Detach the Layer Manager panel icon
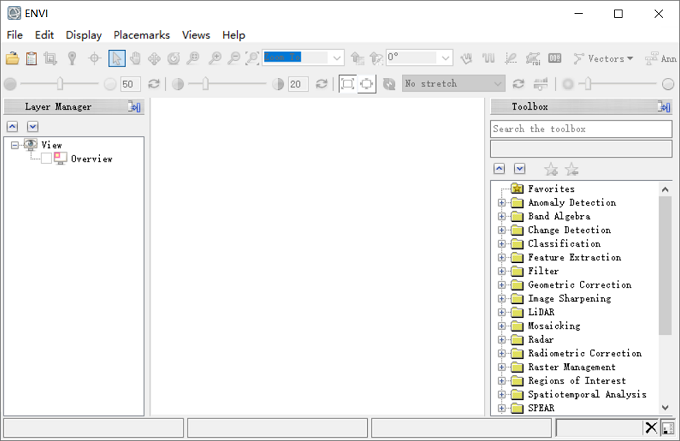The width and height of the screenshot is (680, 441). (134, 107)
